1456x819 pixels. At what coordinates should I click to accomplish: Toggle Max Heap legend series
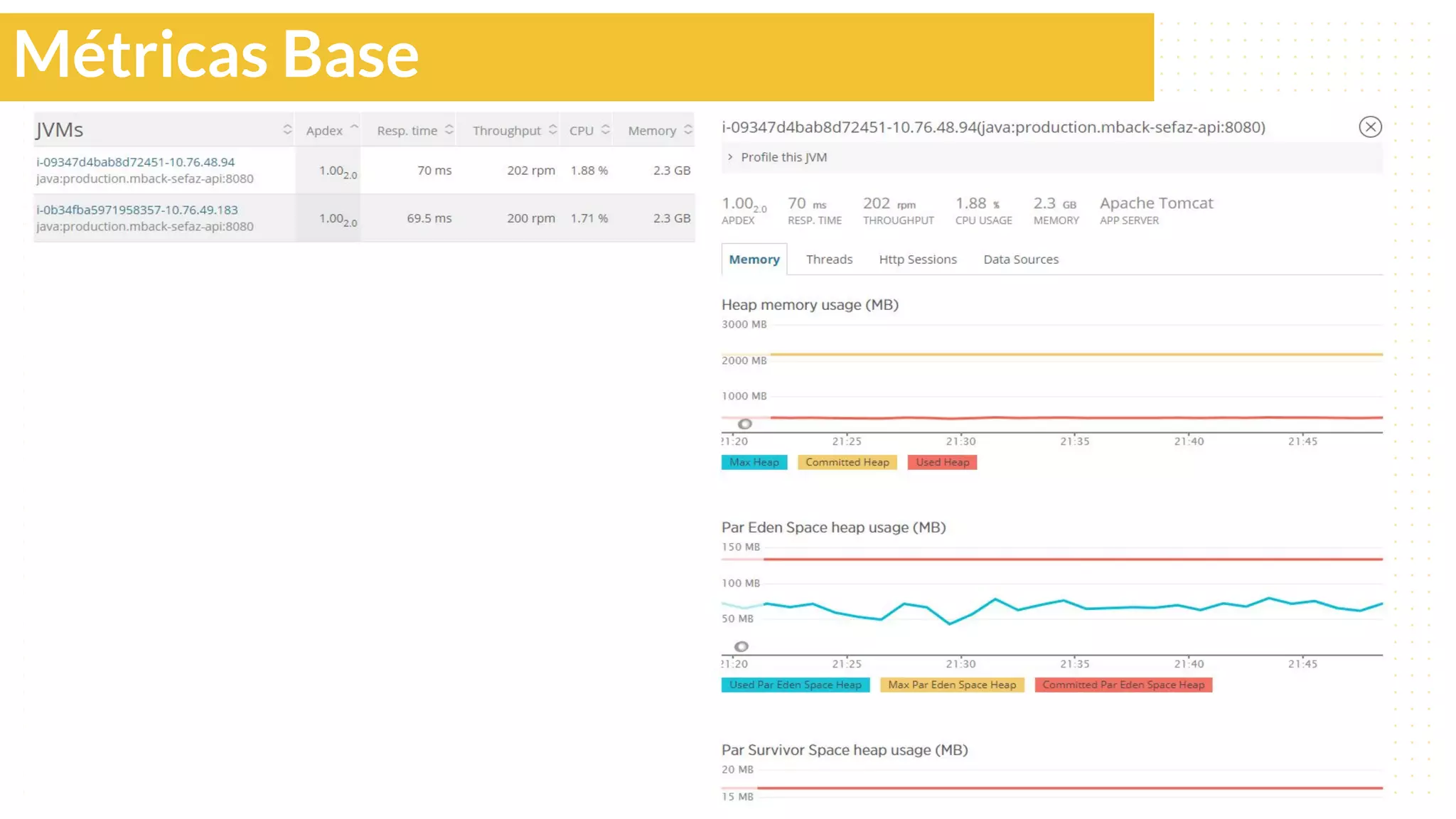pos(754,462)
